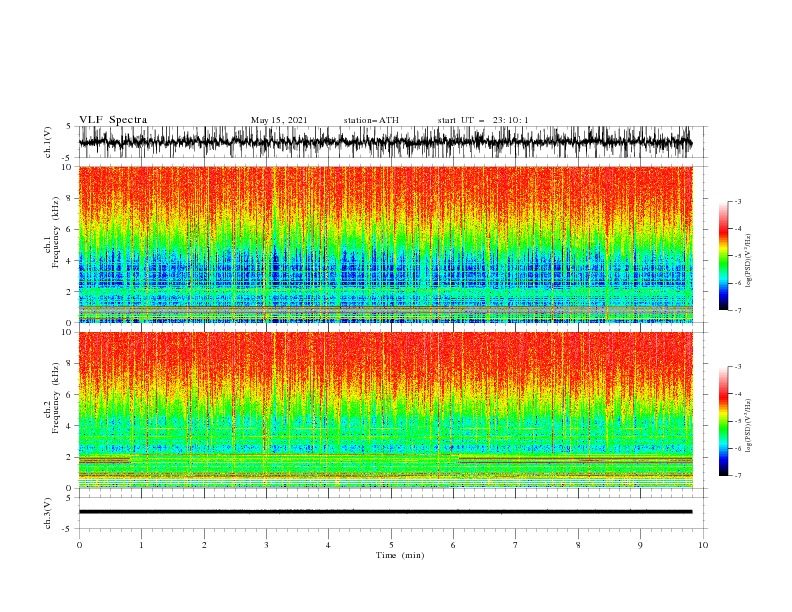Click time axis tick label "7"
Screen dimensions: 792x612
[516, 545]
